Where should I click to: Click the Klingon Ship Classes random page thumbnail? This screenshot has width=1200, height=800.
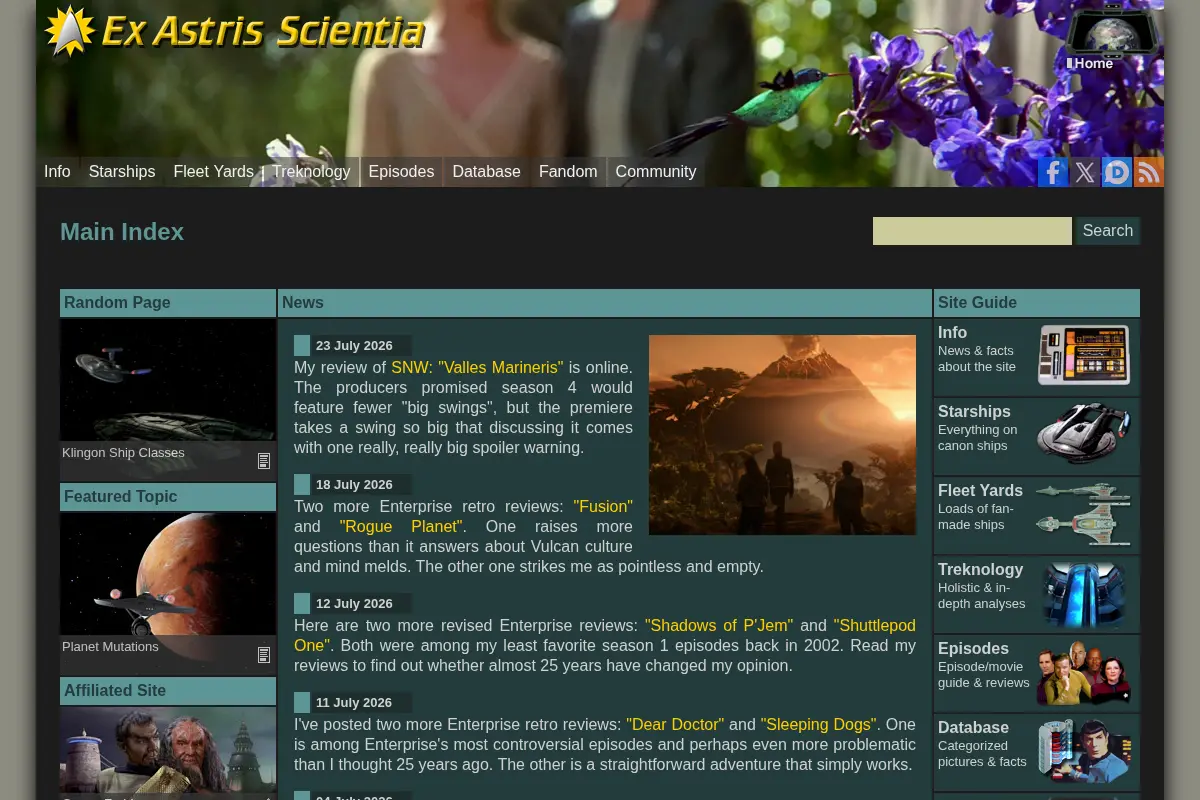tap(168, 381)
